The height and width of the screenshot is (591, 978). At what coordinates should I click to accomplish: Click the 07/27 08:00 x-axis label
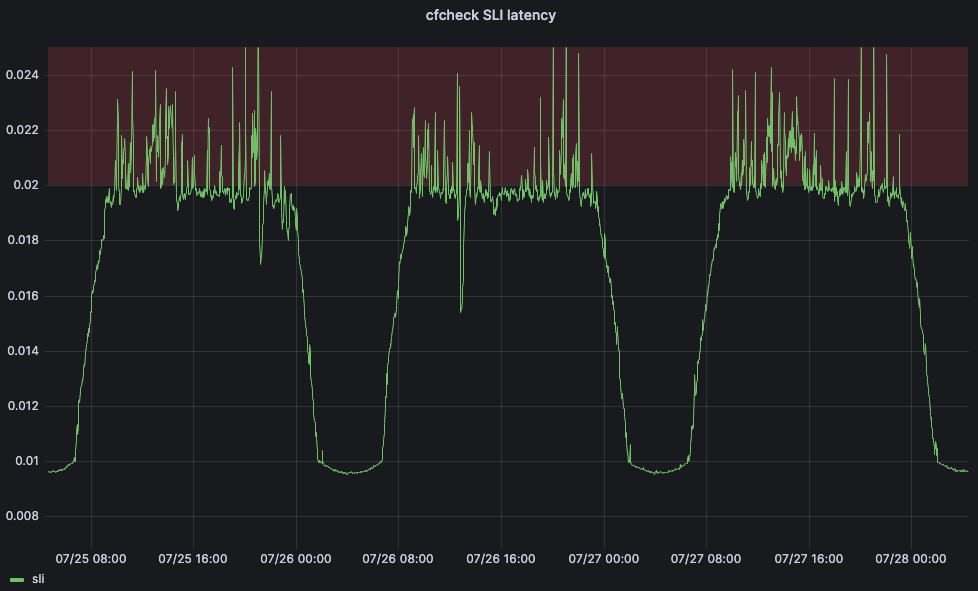(706, 559)
